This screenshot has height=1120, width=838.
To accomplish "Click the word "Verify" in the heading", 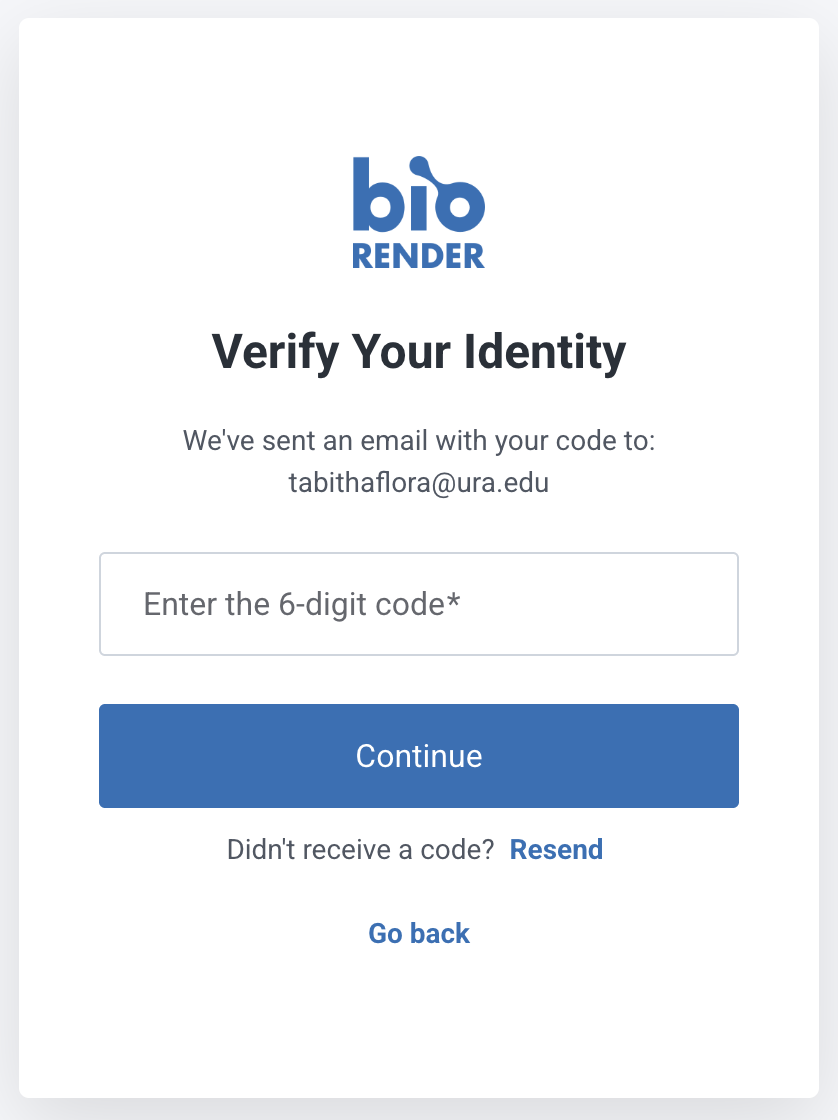I will [268, 352].
